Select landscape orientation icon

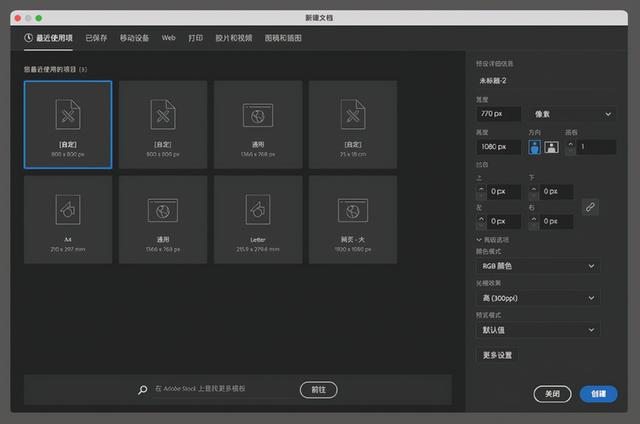coord(551,147)
